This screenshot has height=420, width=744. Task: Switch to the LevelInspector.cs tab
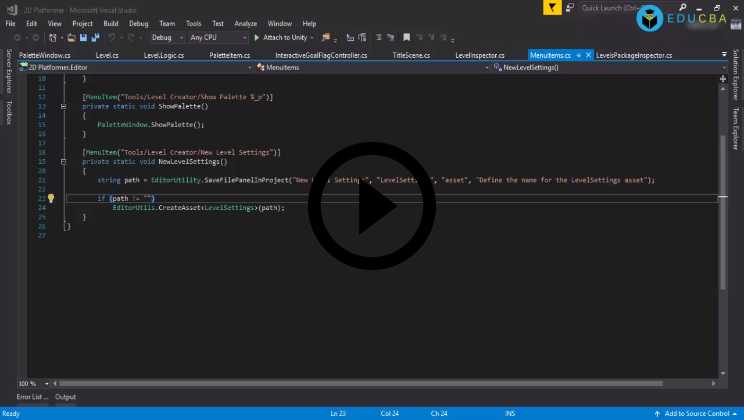coord(479,55)
